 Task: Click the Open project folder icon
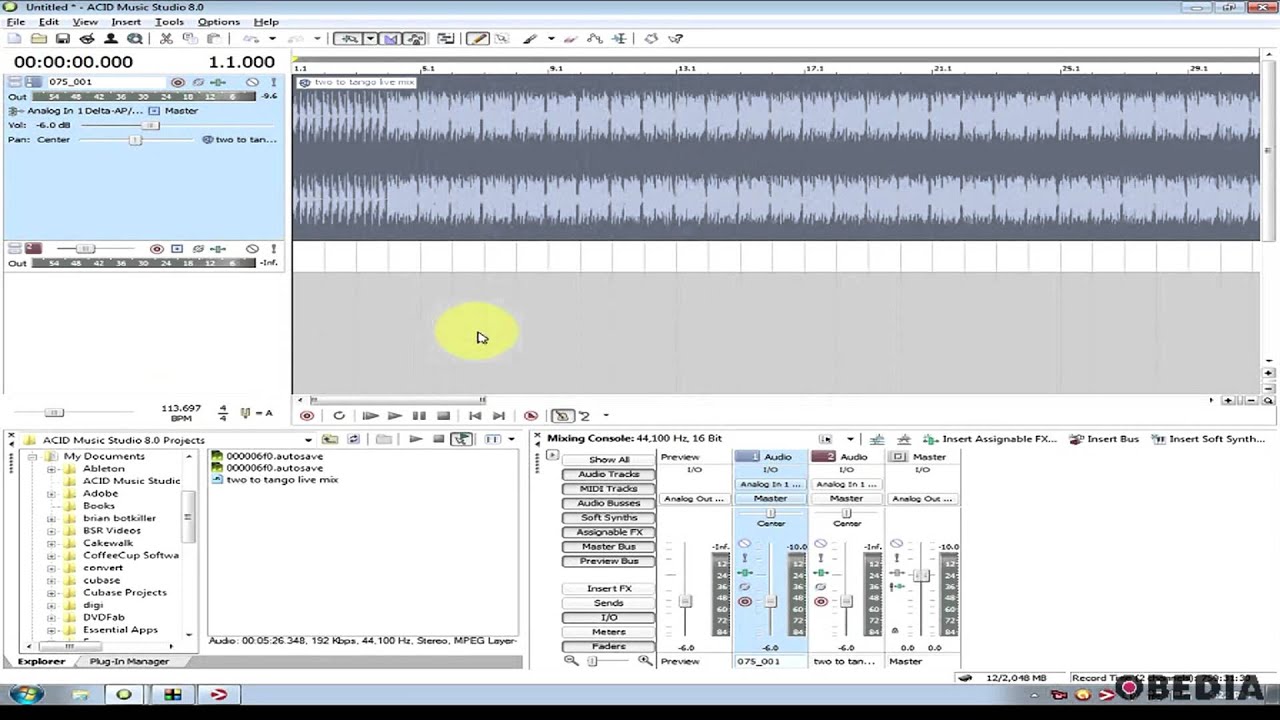tap(38, 39)
